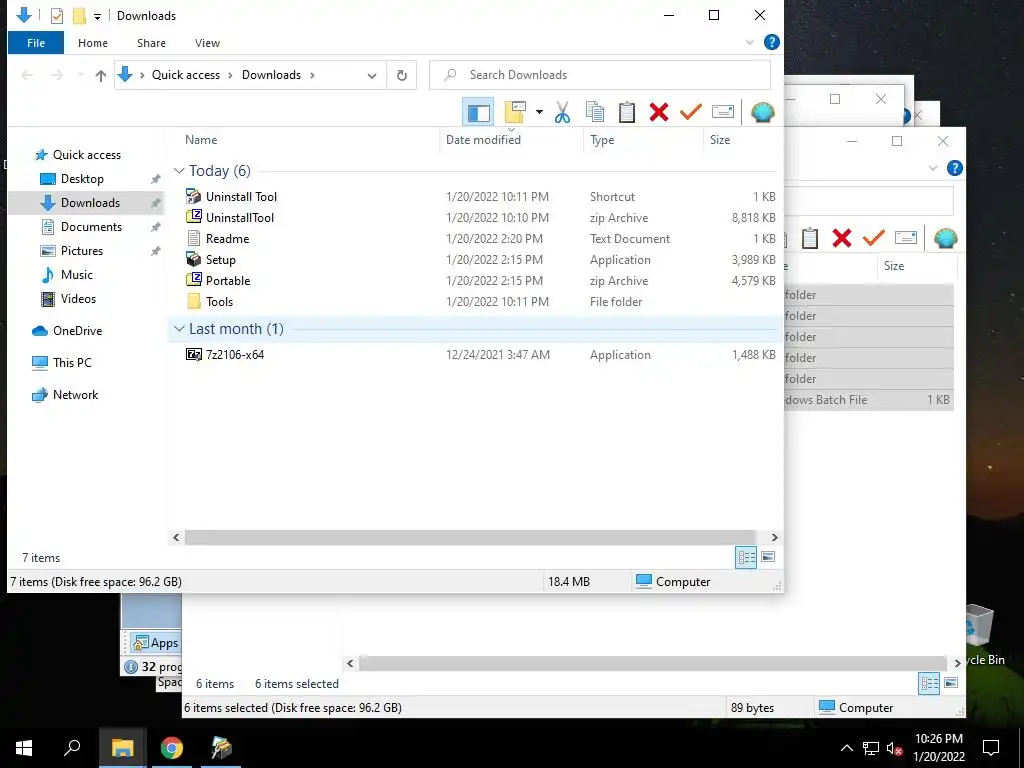Click chevron after Quick access in address breadcrumb
The width and height of the screenshot is (1024, 768).
pyautogui.click(x=231, y=75)
